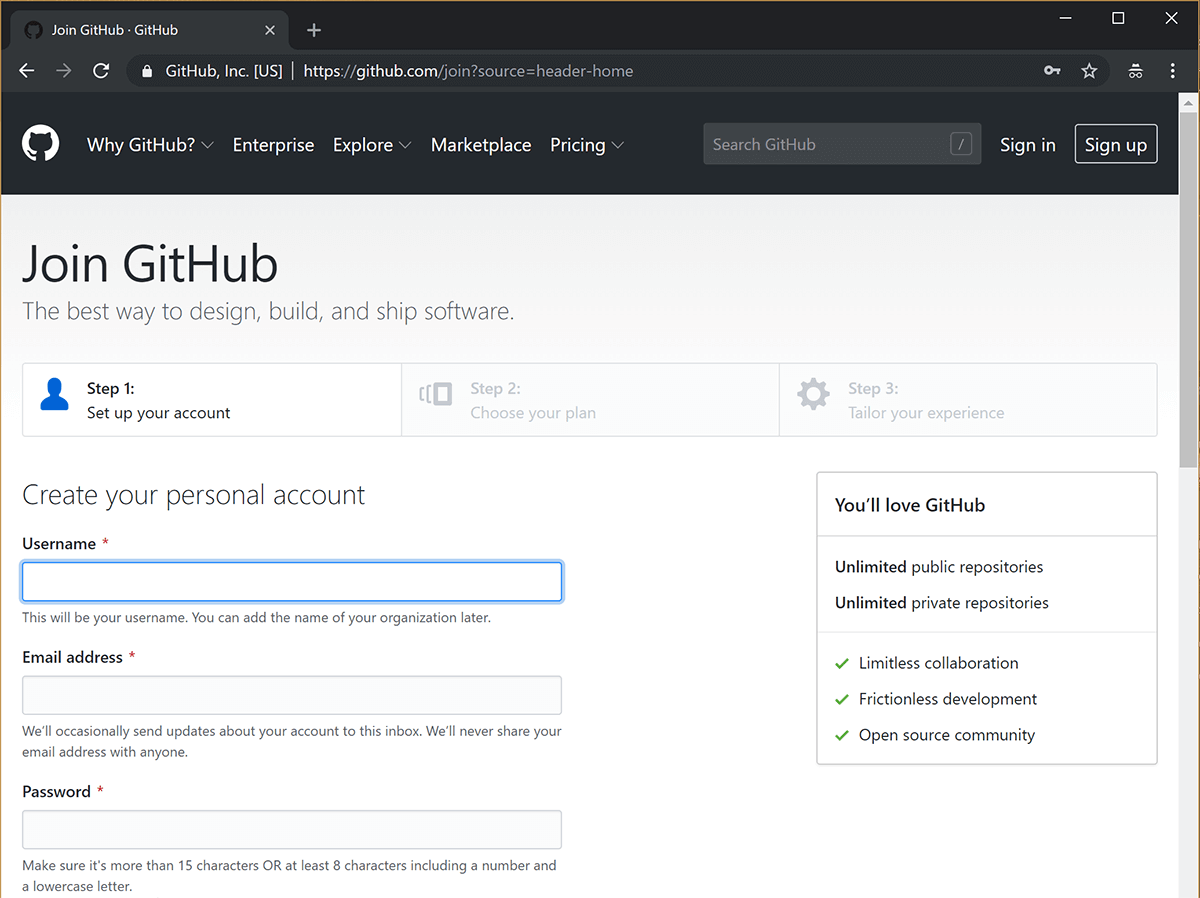Click 'Unlimited public repositories' text
Screen dimensions: 1200x898
pos(939,567)
